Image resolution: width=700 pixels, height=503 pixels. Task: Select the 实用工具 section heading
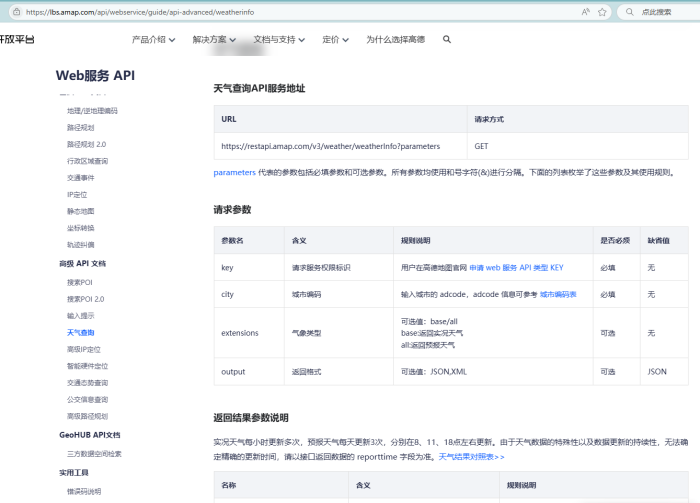click(74, 473)
